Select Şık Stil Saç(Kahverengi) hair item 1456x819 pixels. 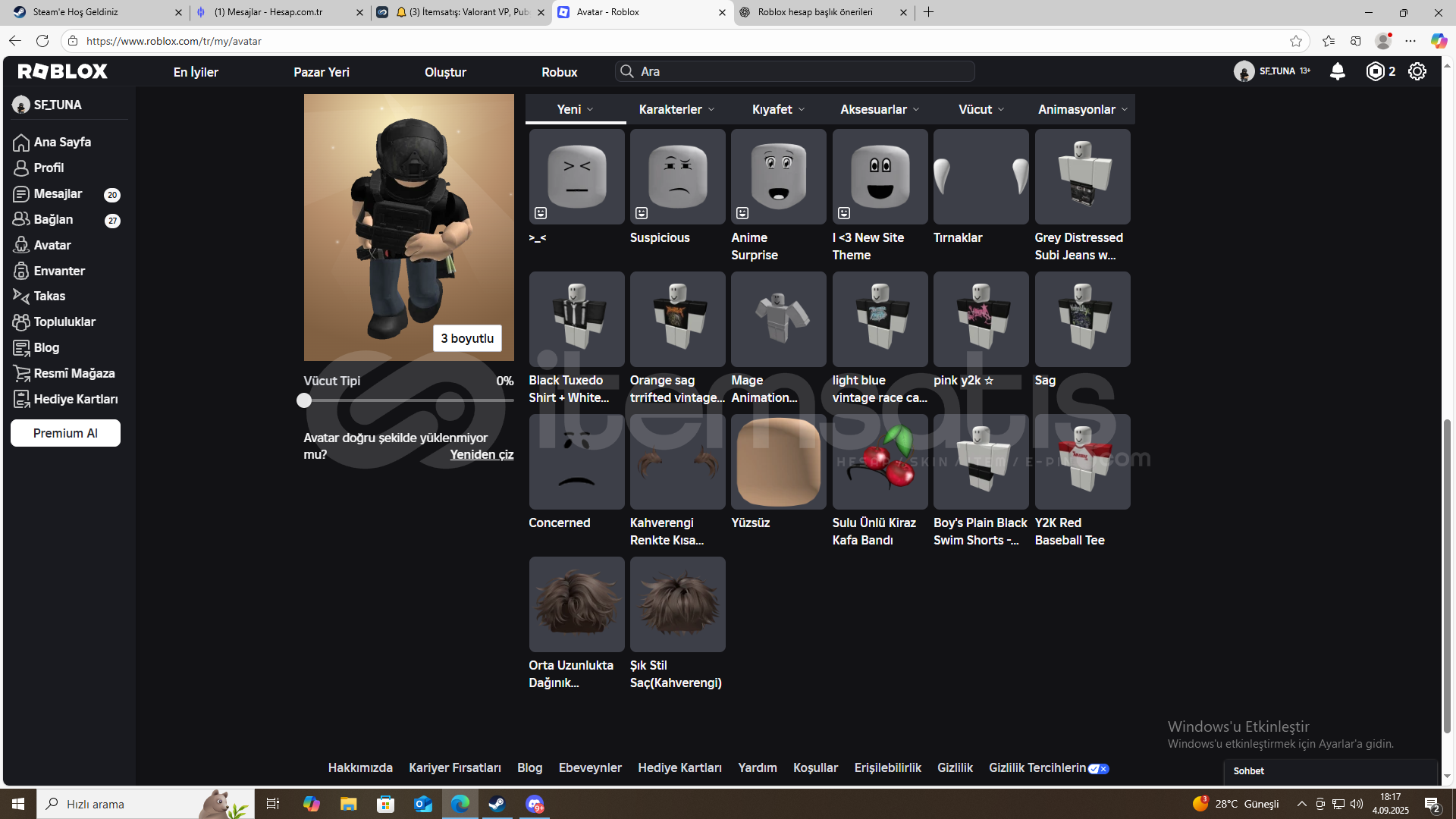pyautogui.click(x=677, y=604)
